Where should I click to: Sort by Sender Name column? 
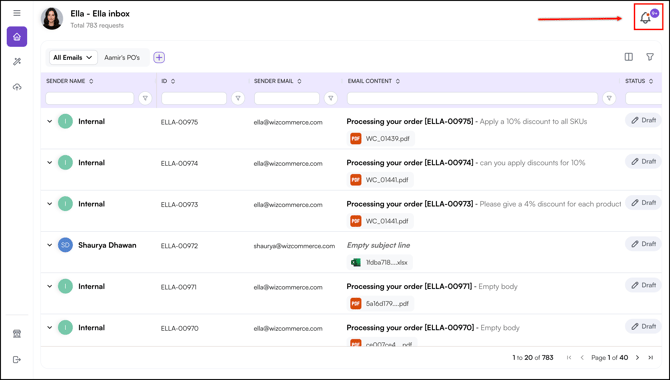(x=91, y=81)
